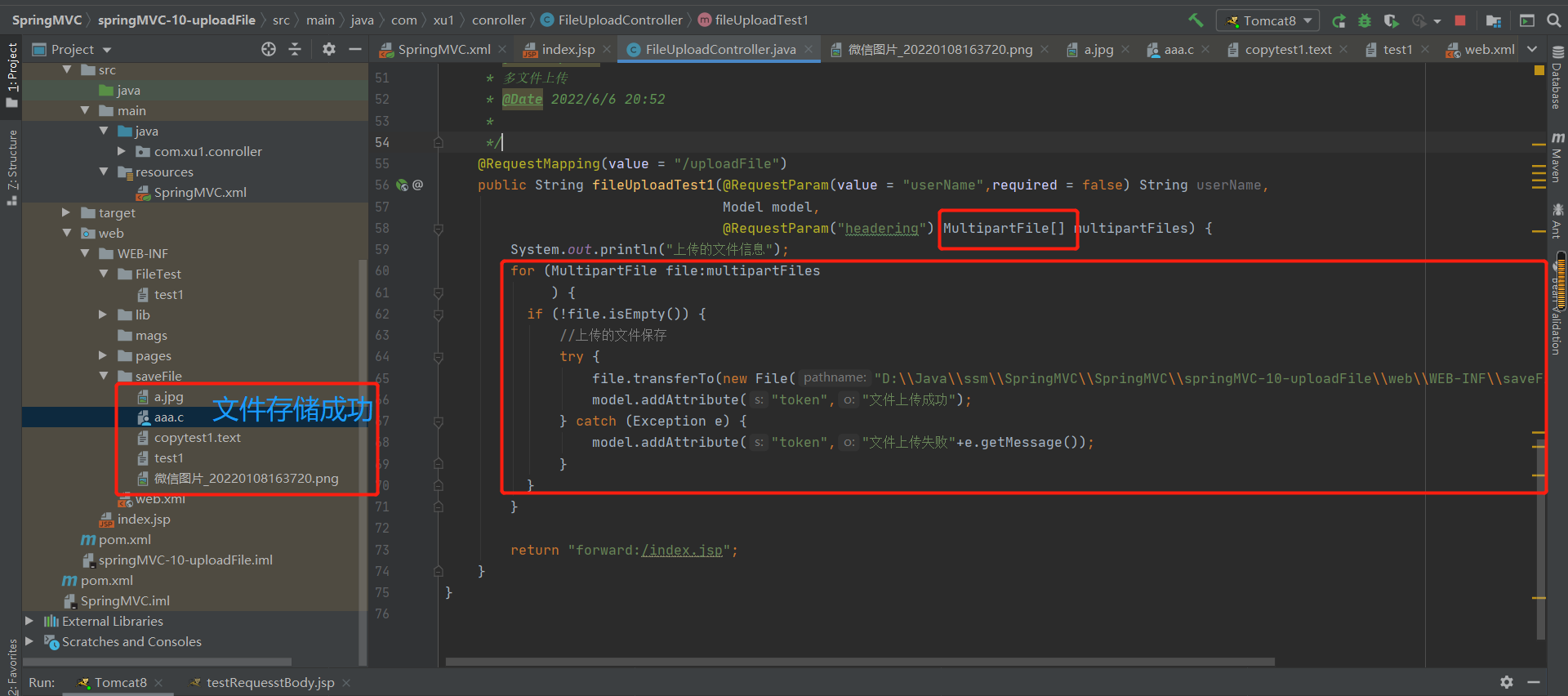Collapse the src folder
This screenshot has height=696, width=1568.
pyautogui.click(x=67, y=70)
